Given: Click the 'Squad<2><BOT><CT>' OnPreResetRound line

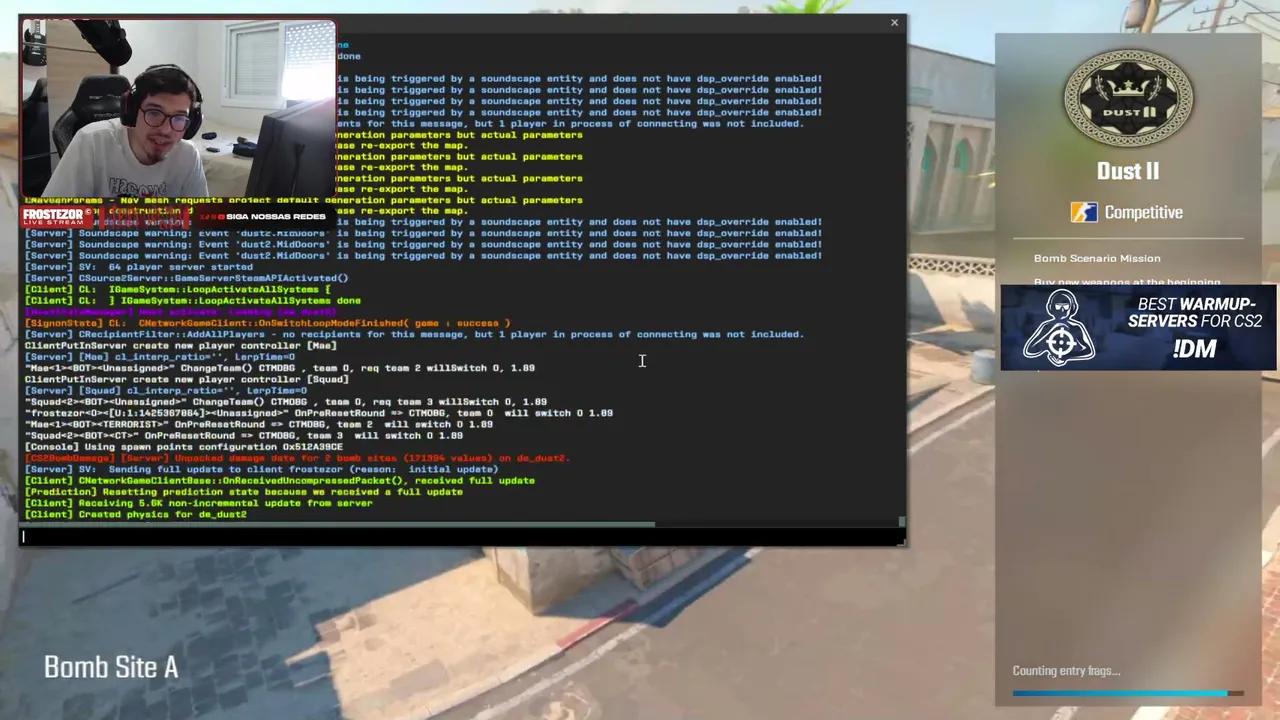Looking at the screenshot, I should tap(244, 435).
